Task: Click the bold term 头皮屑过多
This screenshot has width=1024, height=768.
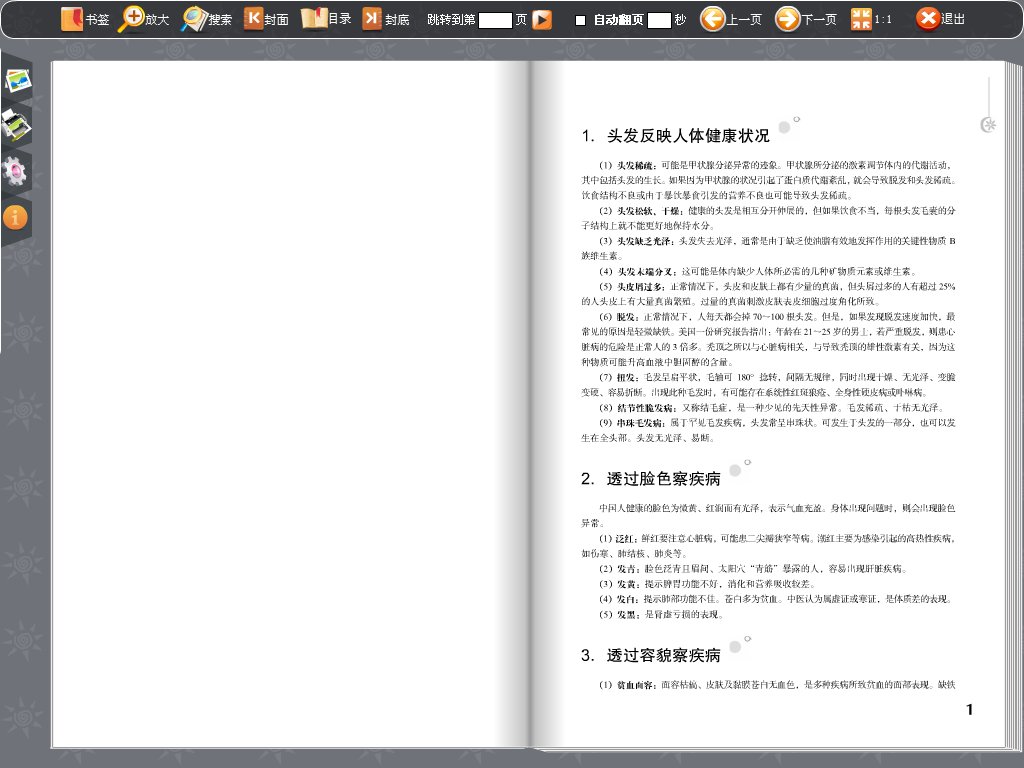Action: click(641, 287)
